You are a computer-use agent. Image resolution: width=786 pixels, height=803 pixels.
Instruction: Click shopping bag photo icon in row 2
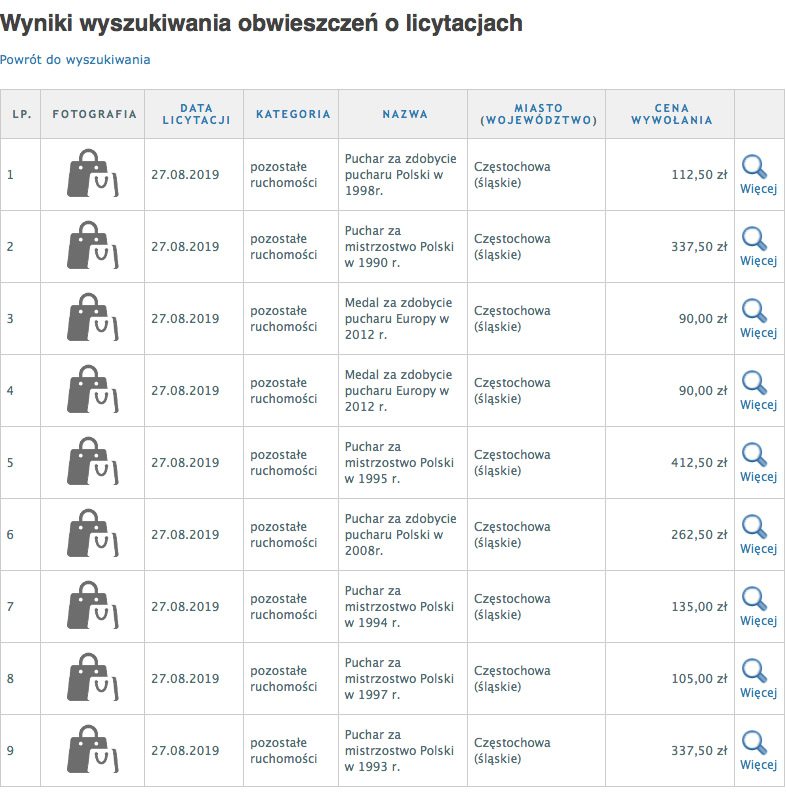pyautogui.click(x=93, y=245)
